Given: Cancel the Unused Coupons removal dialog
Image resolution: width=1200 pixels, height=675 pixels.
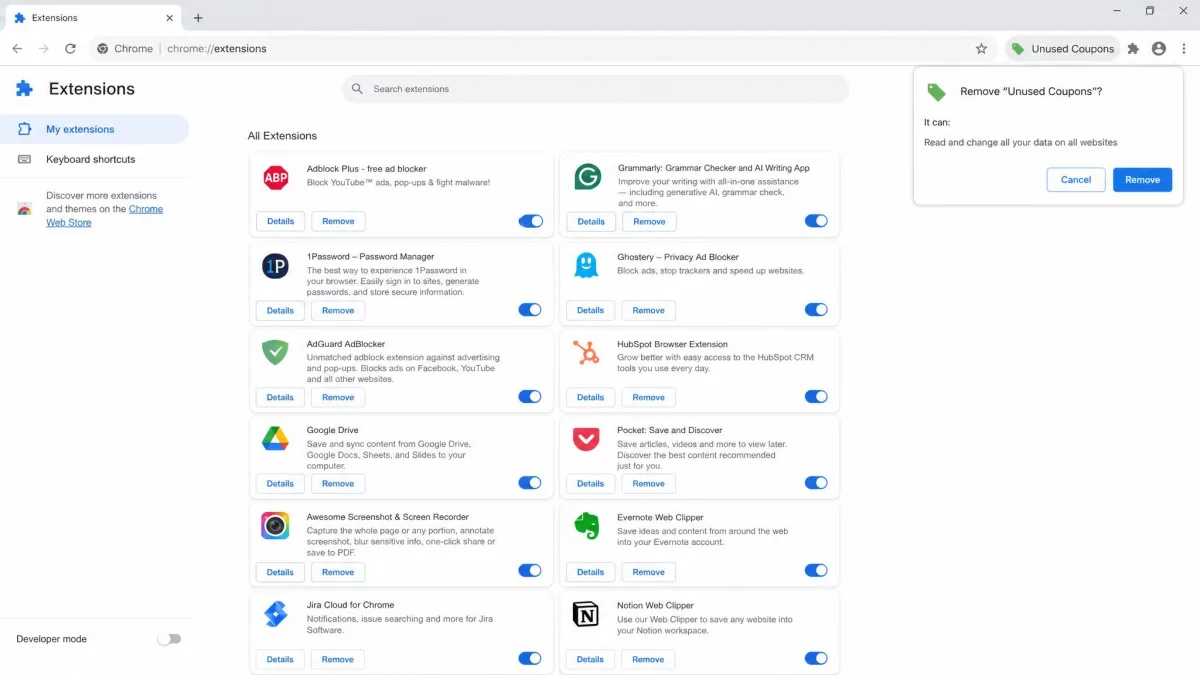Looking at the screenshot, I should tap(1076, 180).
